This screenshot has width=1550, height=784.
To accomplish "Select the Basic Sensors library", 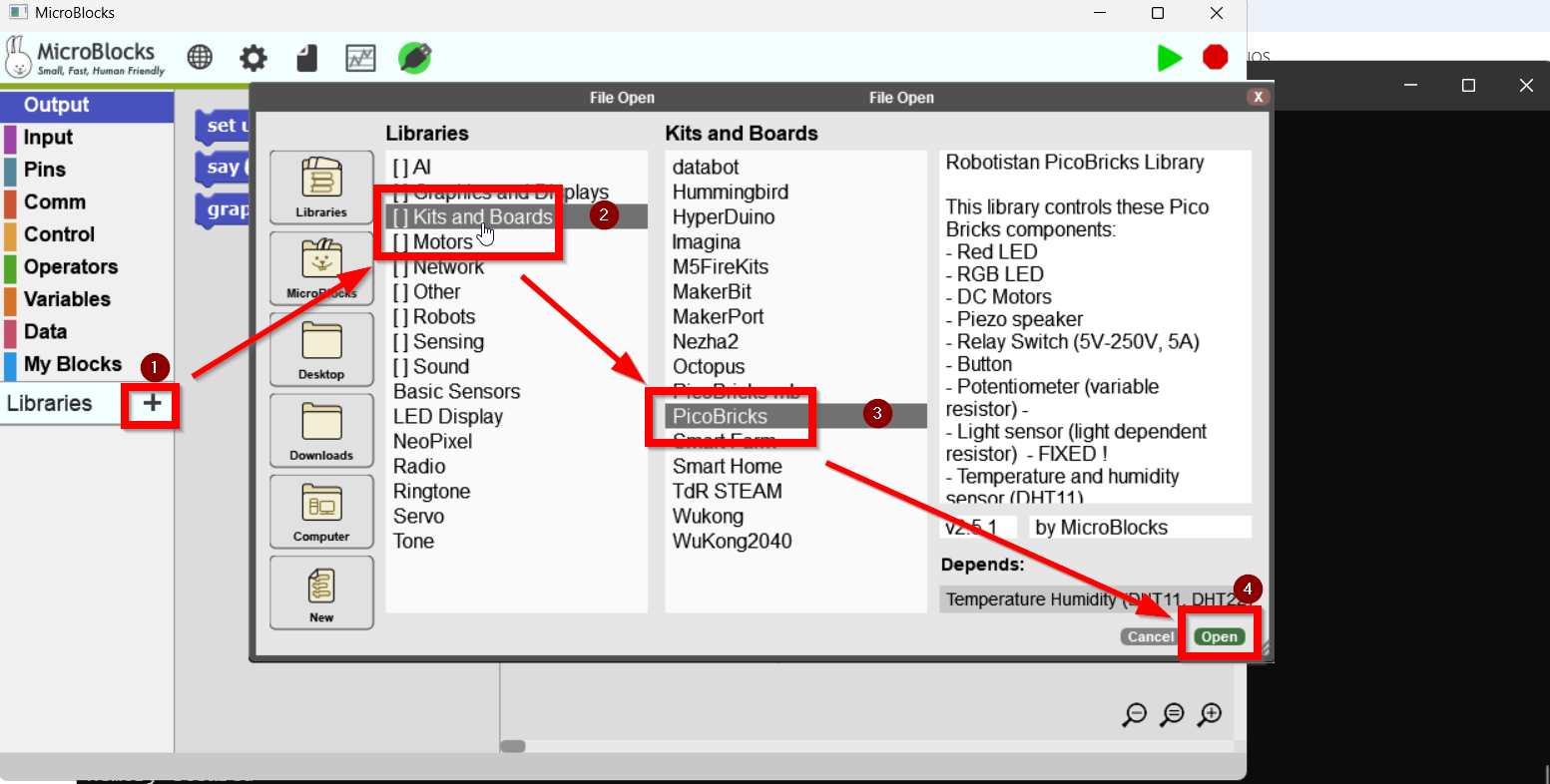I will click(x=517, y=392).
